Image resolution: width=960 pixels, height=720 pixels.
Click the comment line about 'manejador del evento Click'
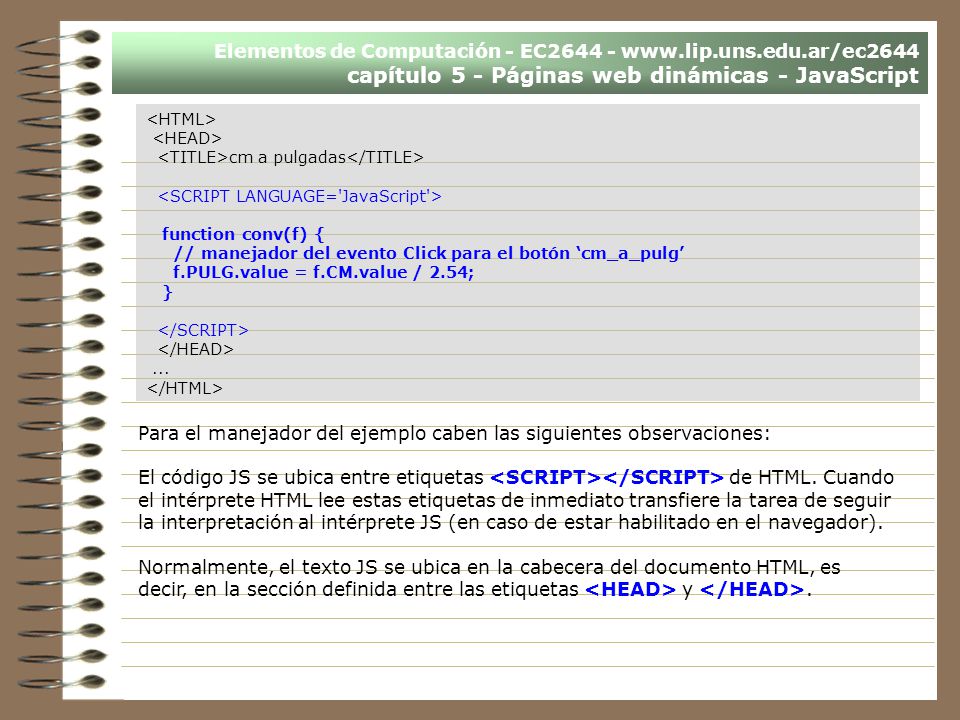[x=429, y=253]
